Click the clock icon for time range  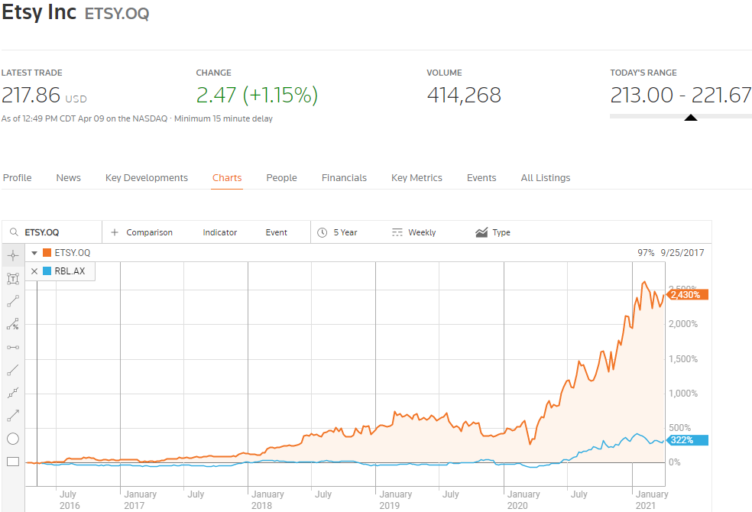click(322, 233)
